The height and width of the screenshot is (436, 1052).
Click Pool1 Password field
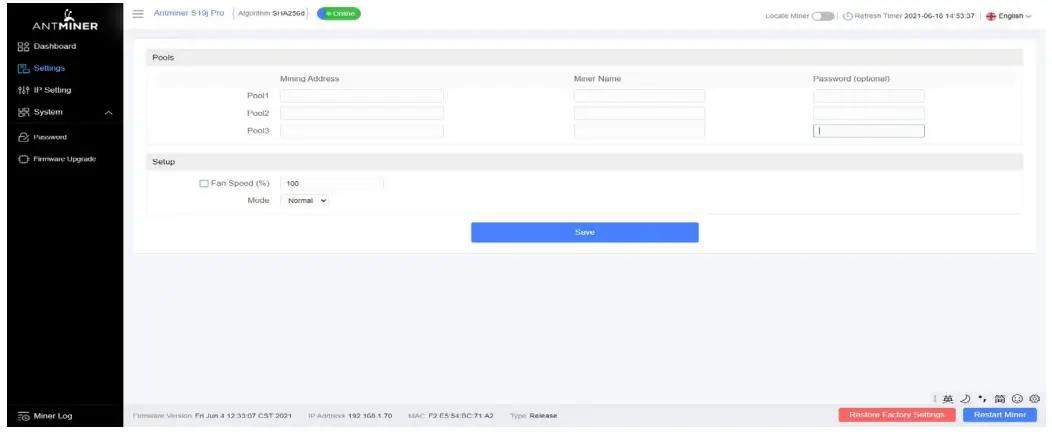pos(869,96)
